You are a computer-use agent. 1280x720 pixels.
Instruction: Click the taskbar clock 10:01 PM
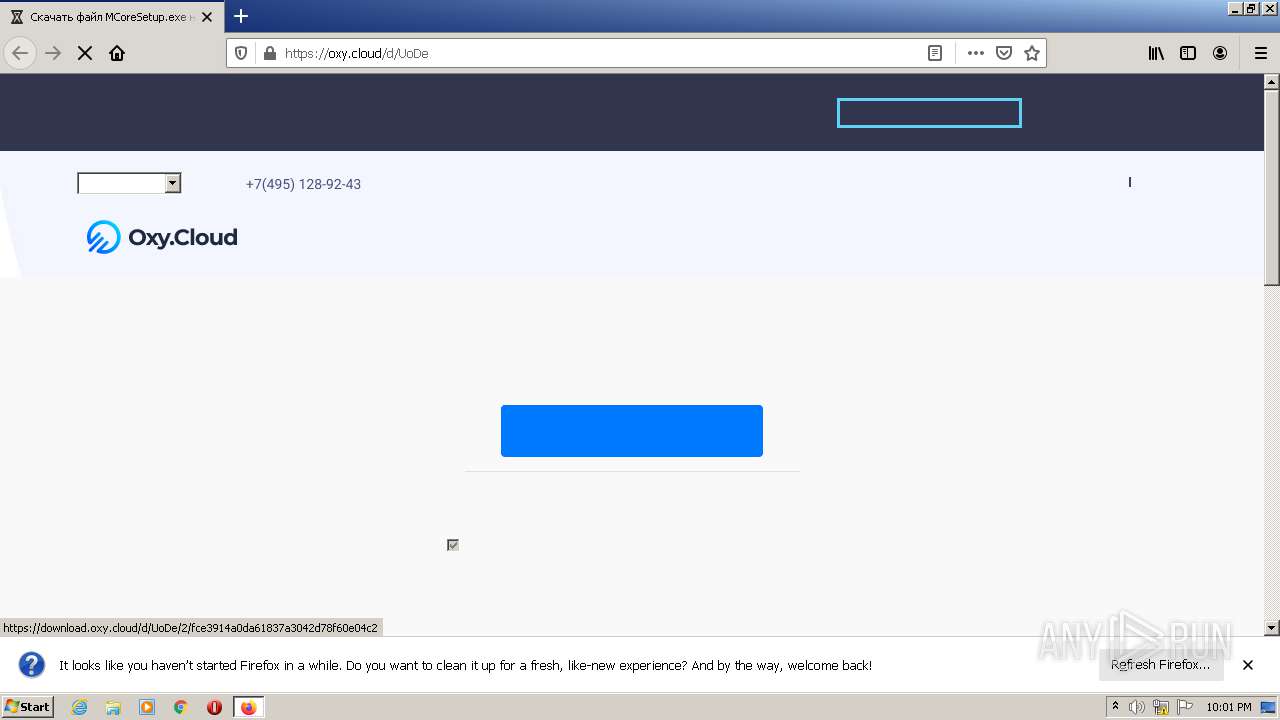1229,707
